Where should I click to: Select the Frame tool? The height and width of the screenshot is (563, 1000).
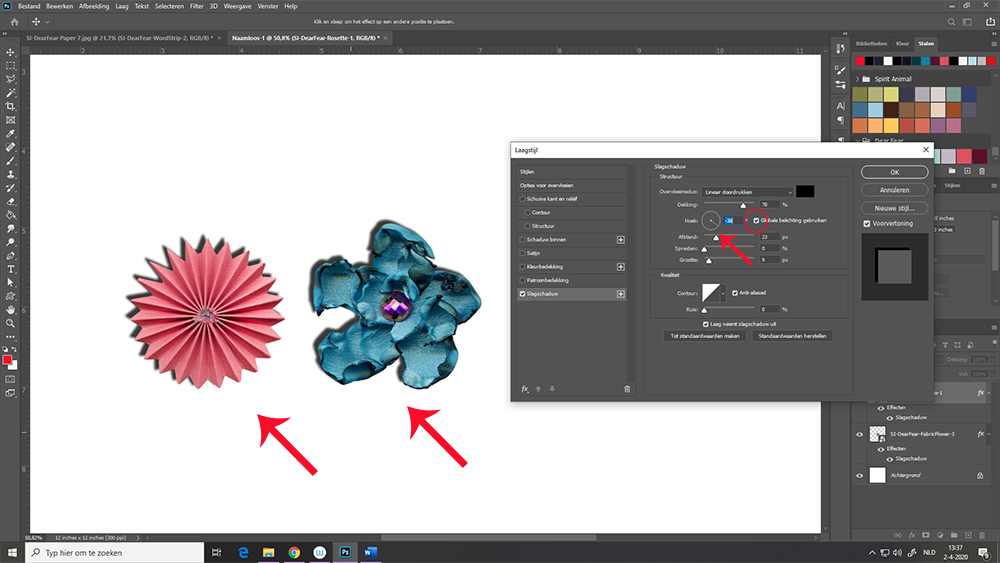pyautogui.click(x=10, y=120)
